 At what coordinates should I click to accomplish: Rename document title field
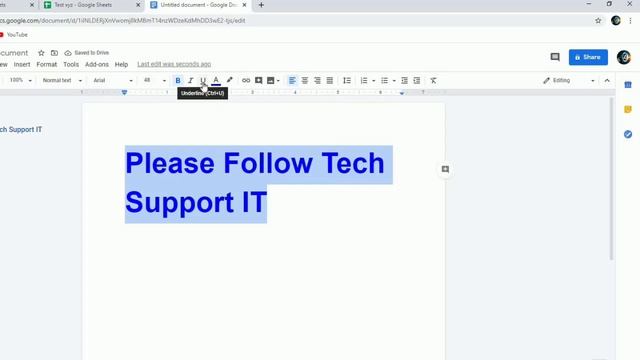click(14, 53)
